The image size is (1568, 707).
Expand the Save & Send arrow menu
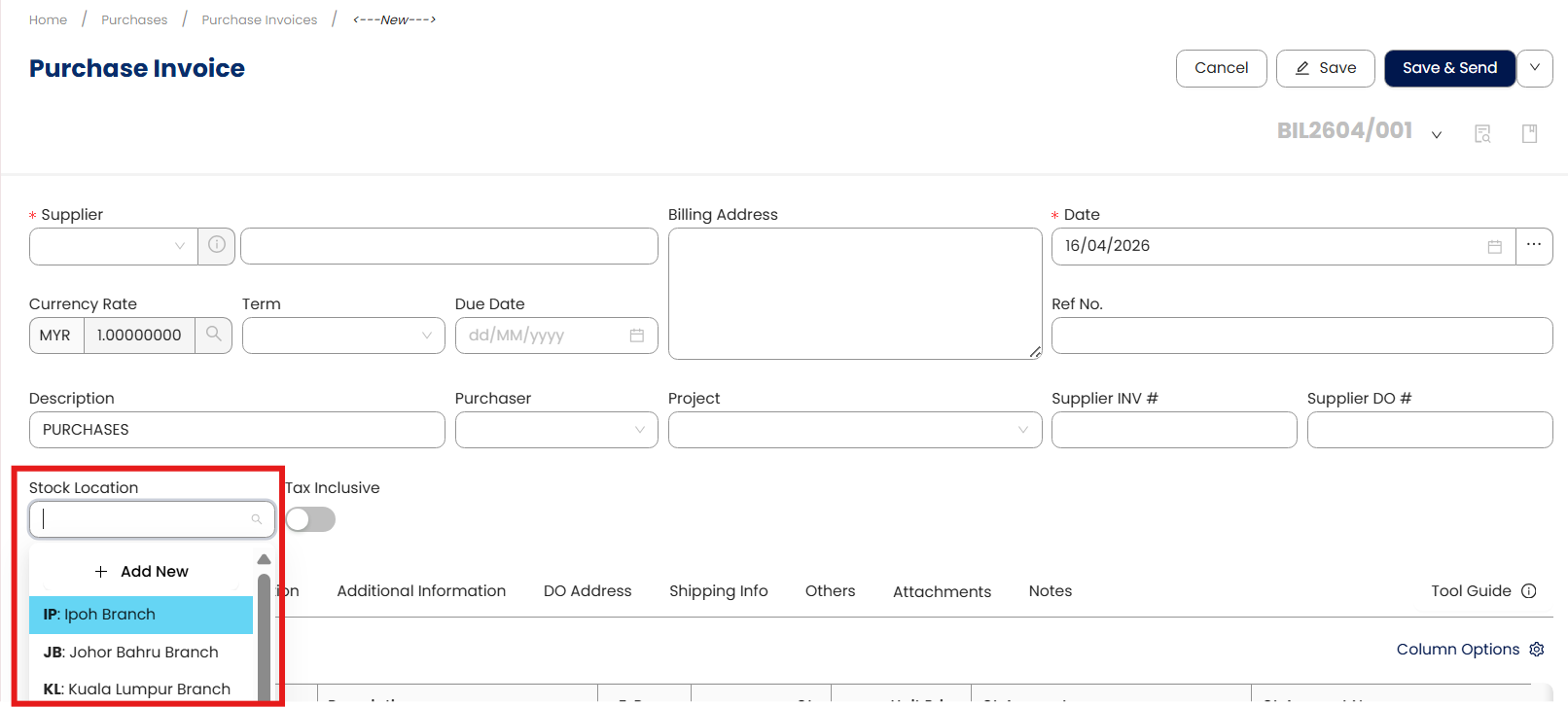[1535, 68]
